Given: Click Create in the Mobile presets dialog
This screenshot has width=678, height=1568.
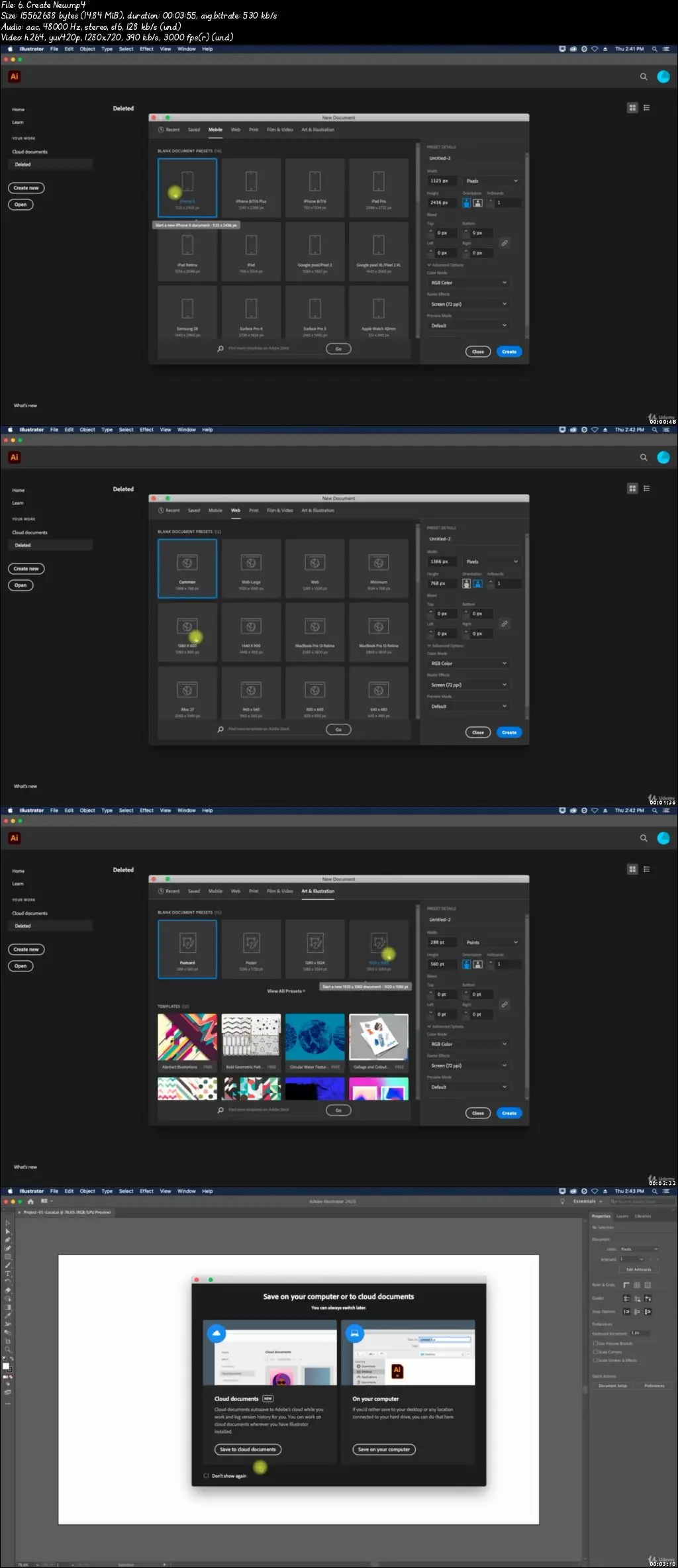Looking at the screenshot, I should (x=509, y=352).
